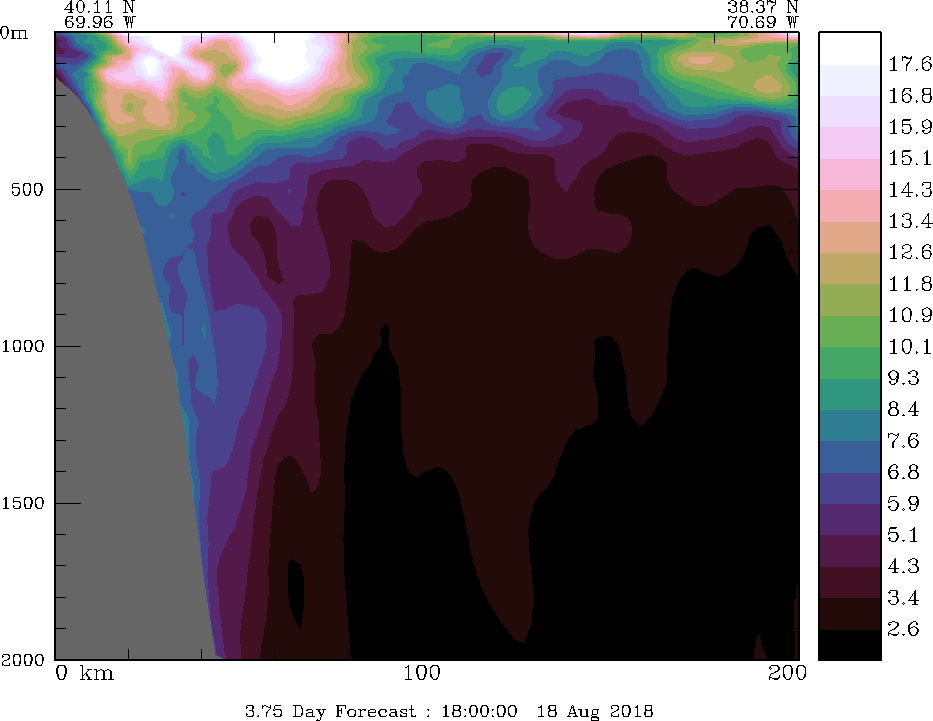Click the '38.37 N' latitude label
The height and width of the screenshot is (721, 933).
tap(762, 7)
